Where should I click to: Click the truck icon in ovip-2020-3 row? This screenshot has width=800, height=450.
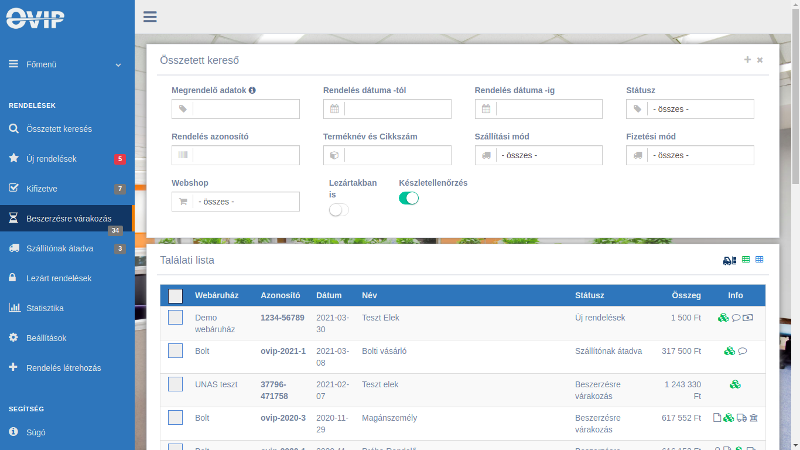point(742,418)
